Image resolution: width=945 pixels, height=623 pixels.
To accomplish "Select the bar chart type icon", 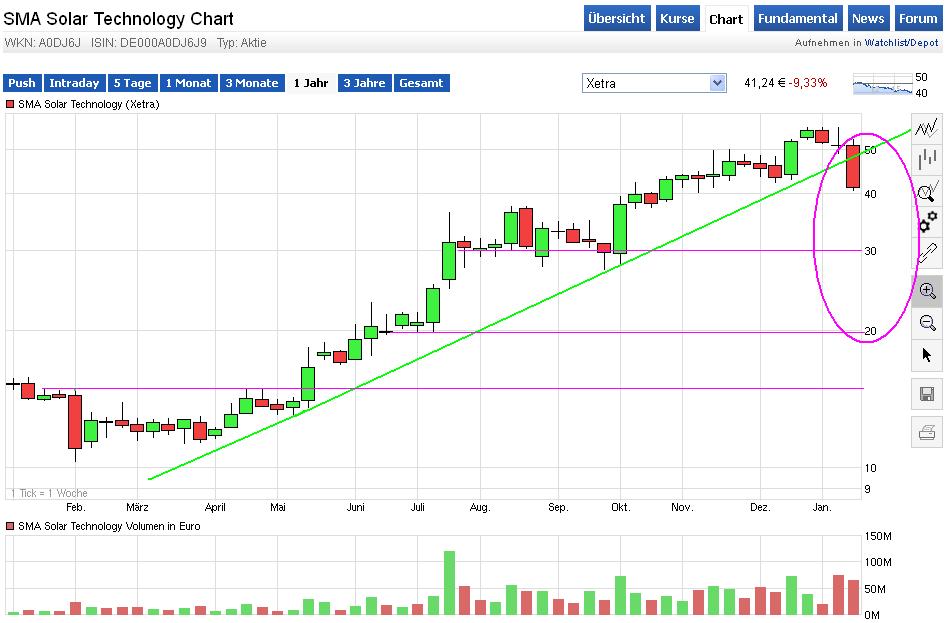I will (x=928, y=157).
